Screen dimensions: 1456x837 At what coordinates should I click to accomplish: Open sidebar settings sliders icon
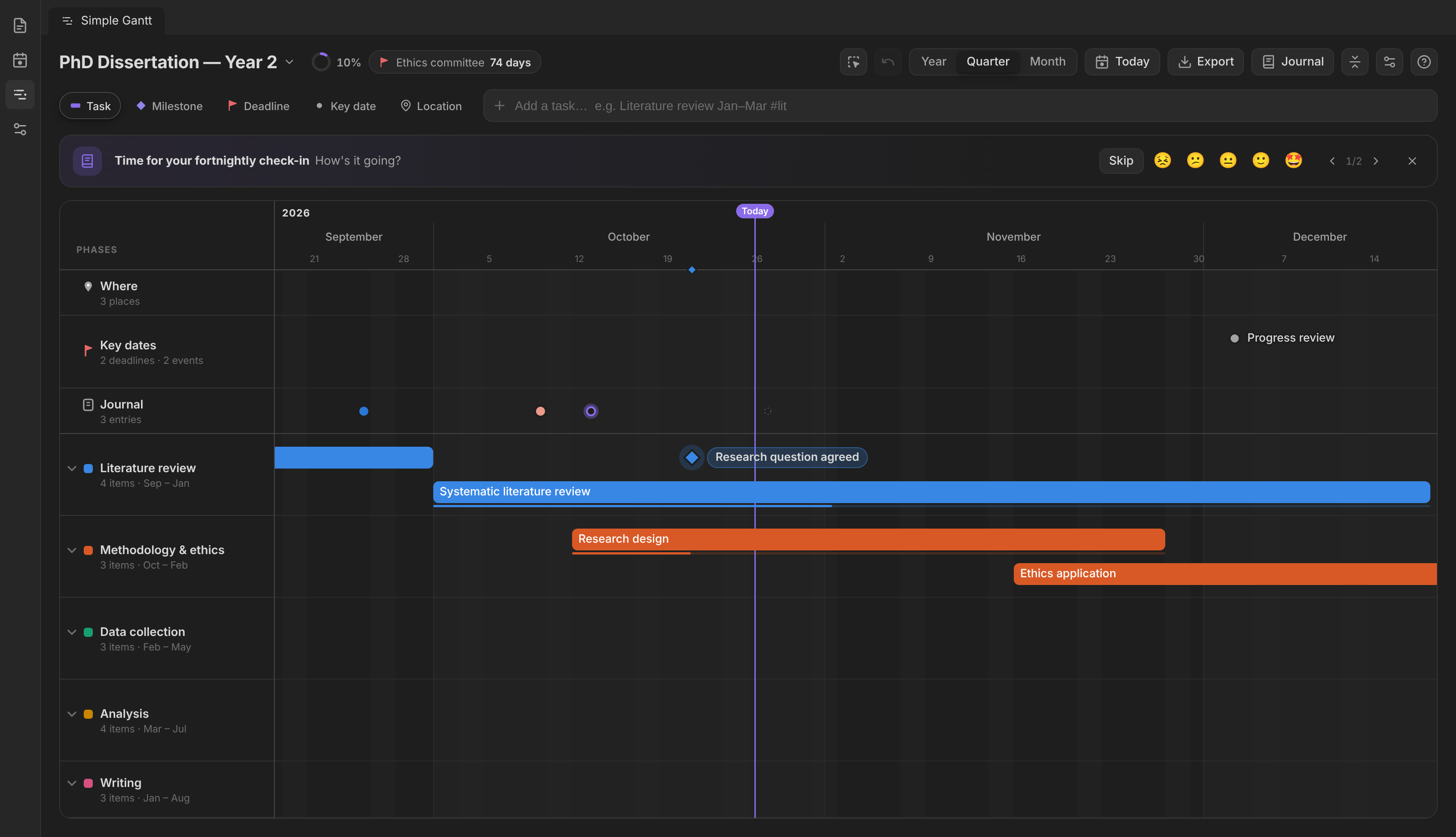click(20, 129)
